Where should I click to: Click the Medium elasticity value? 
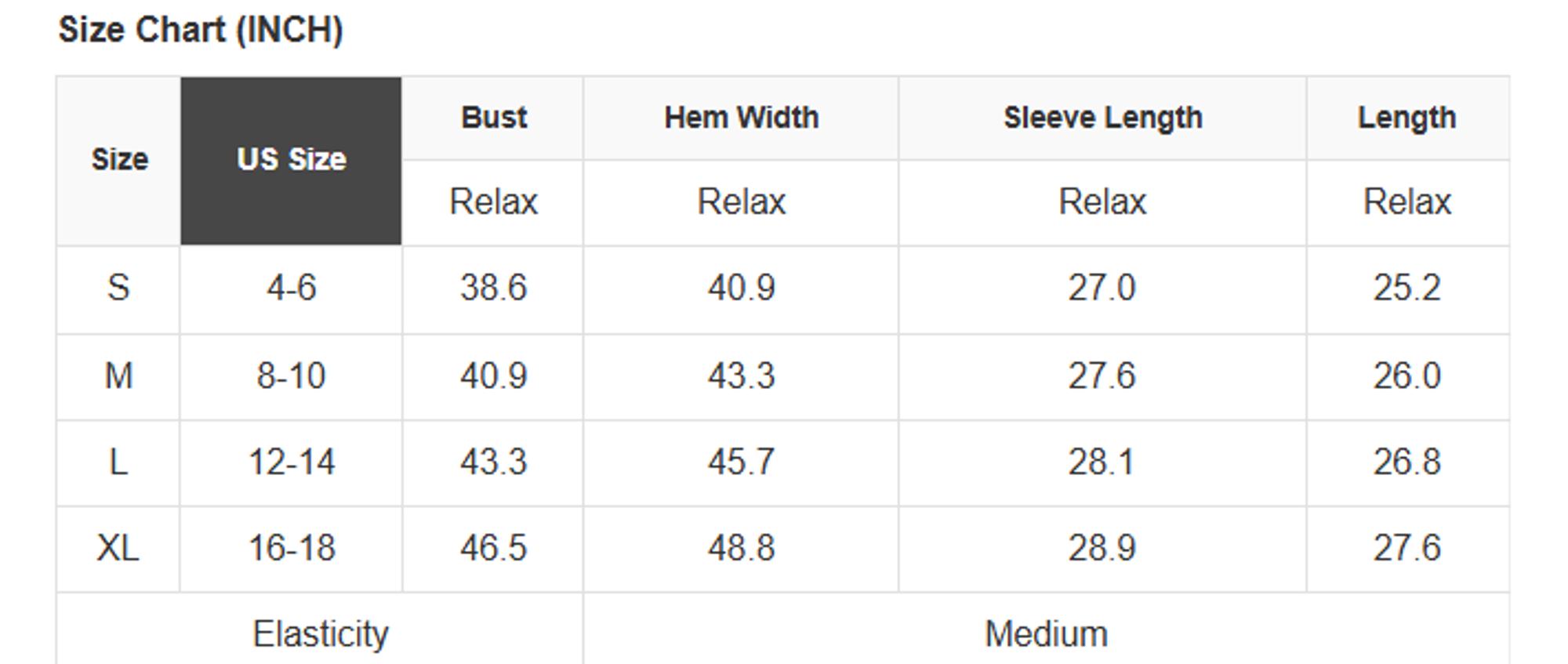[x=1046, y=633]
